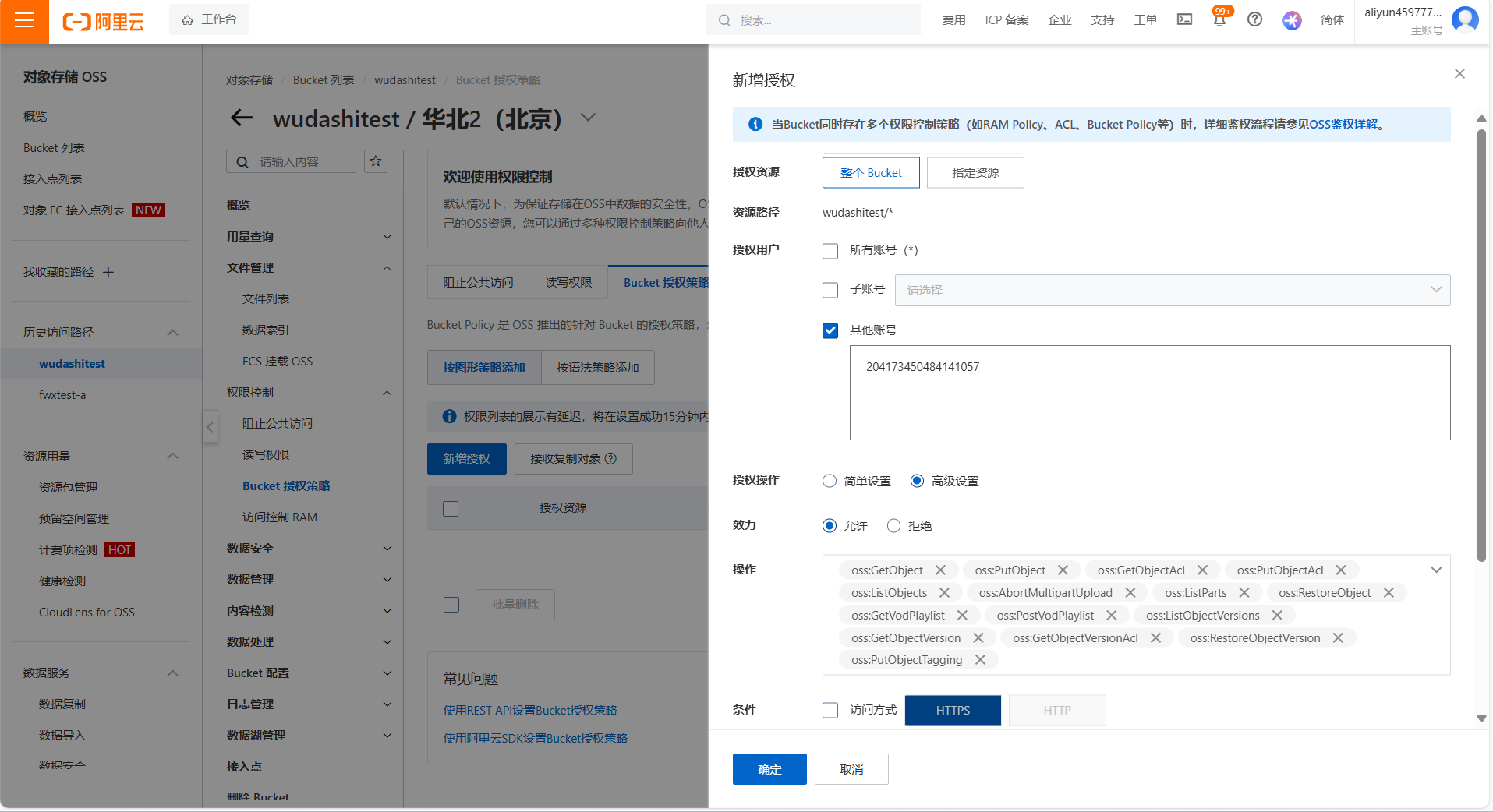Switch to 按语法策略添加 tab
Screen dimensions: 1493x812
[x=598, y=368]
